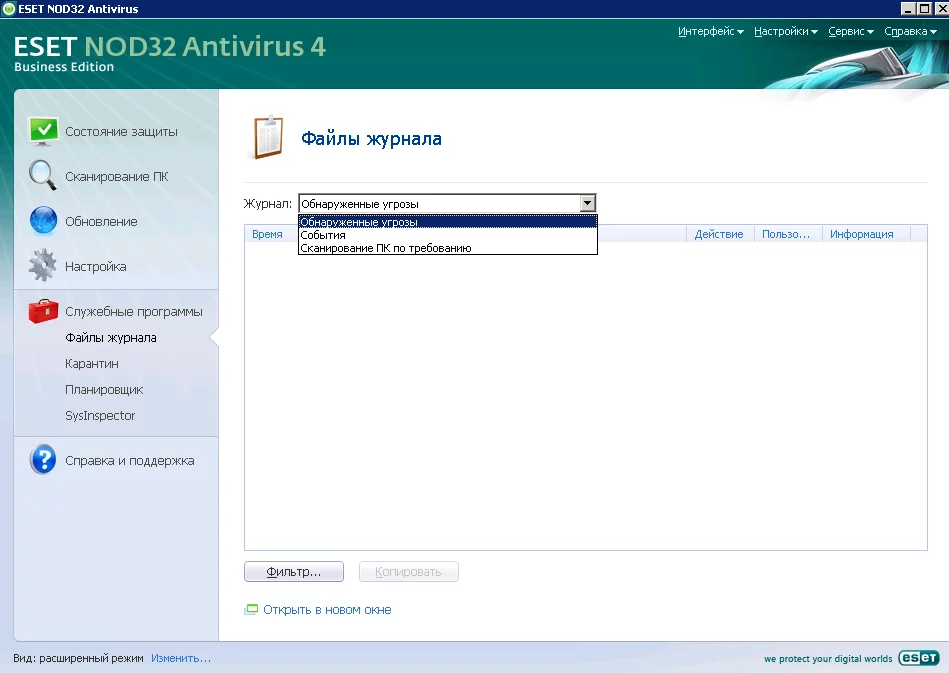949x673 pixels.
Task: Select Служебные программы in sidebar
Action: pyautogui.click(x=134, y=312)
